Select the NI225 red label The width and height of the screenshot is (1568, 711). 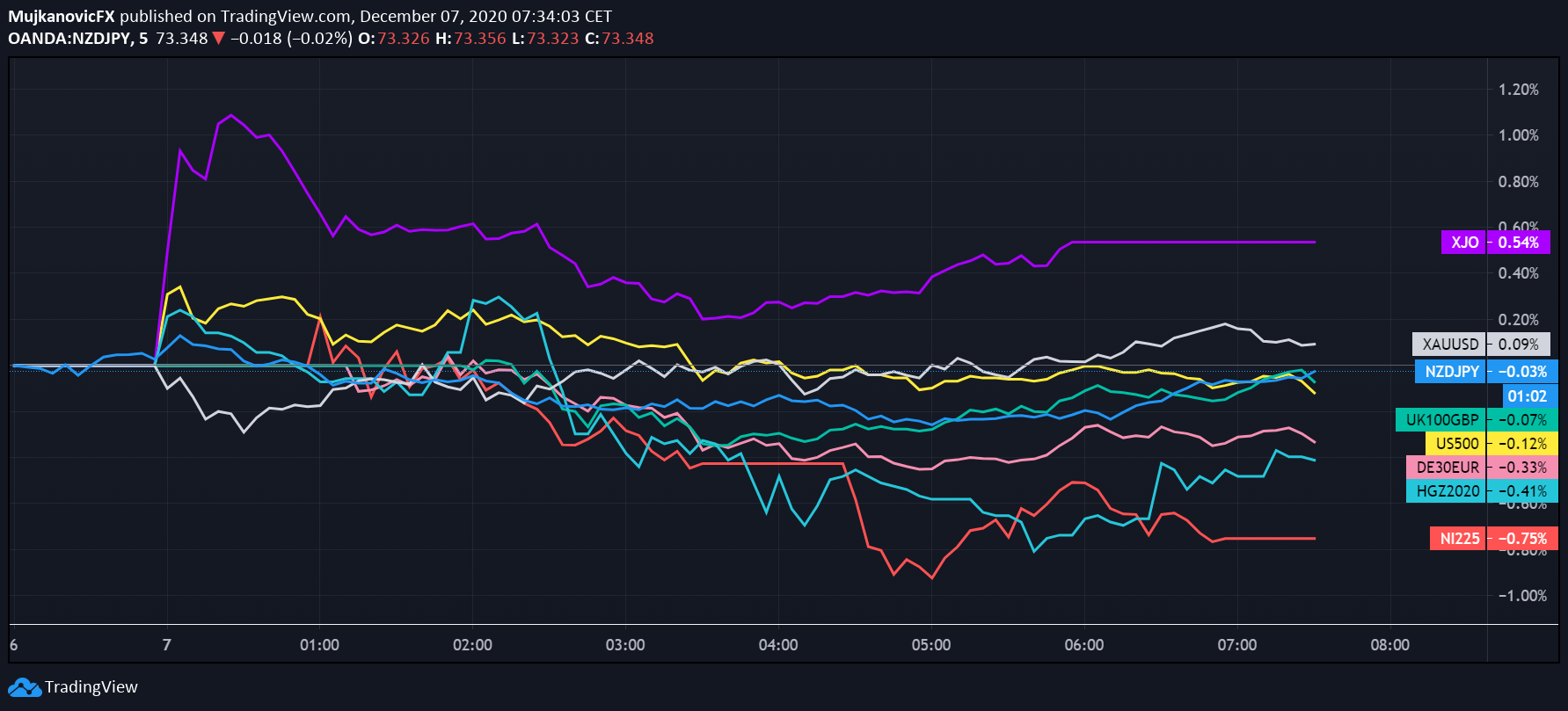point(1458,539)
